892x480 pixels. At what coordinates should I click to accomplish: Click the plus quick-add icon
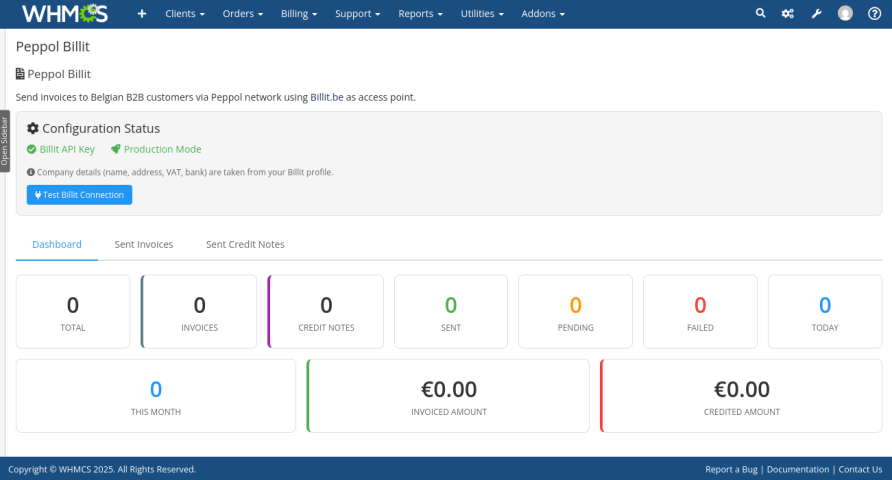point(141,14)
